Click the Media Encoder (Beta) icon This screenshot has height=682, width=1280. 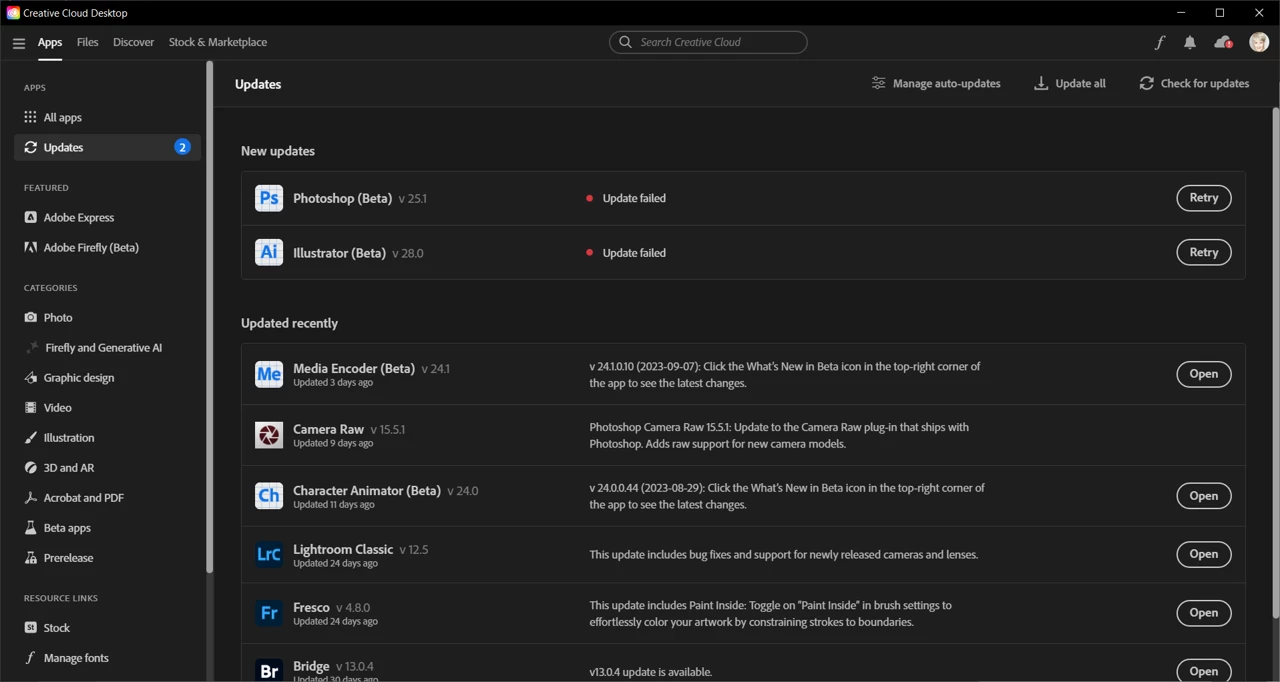[269, 374]
